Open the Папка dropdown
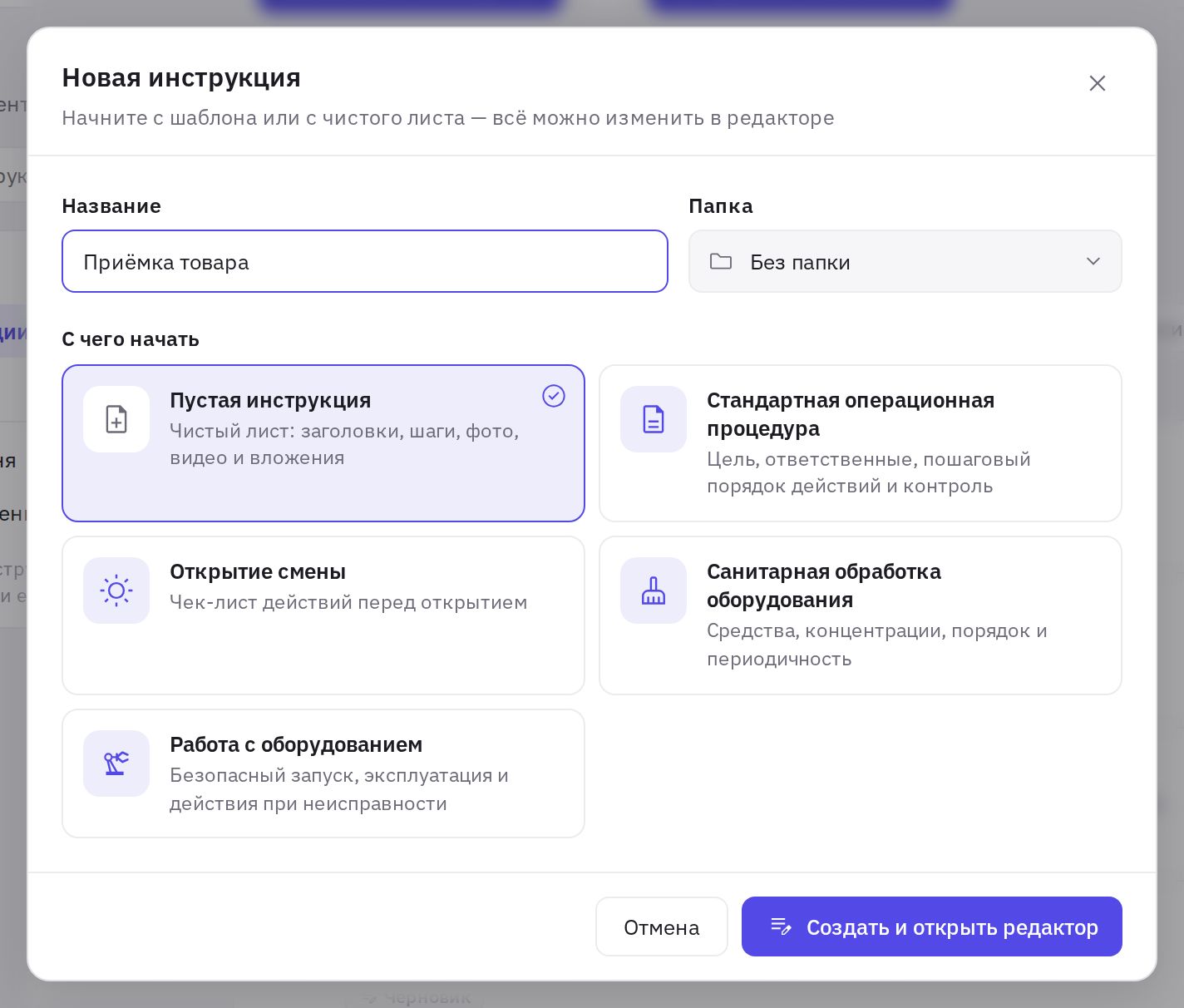The width and height of the screenshot is (1184, 1008). pos(905,261)
